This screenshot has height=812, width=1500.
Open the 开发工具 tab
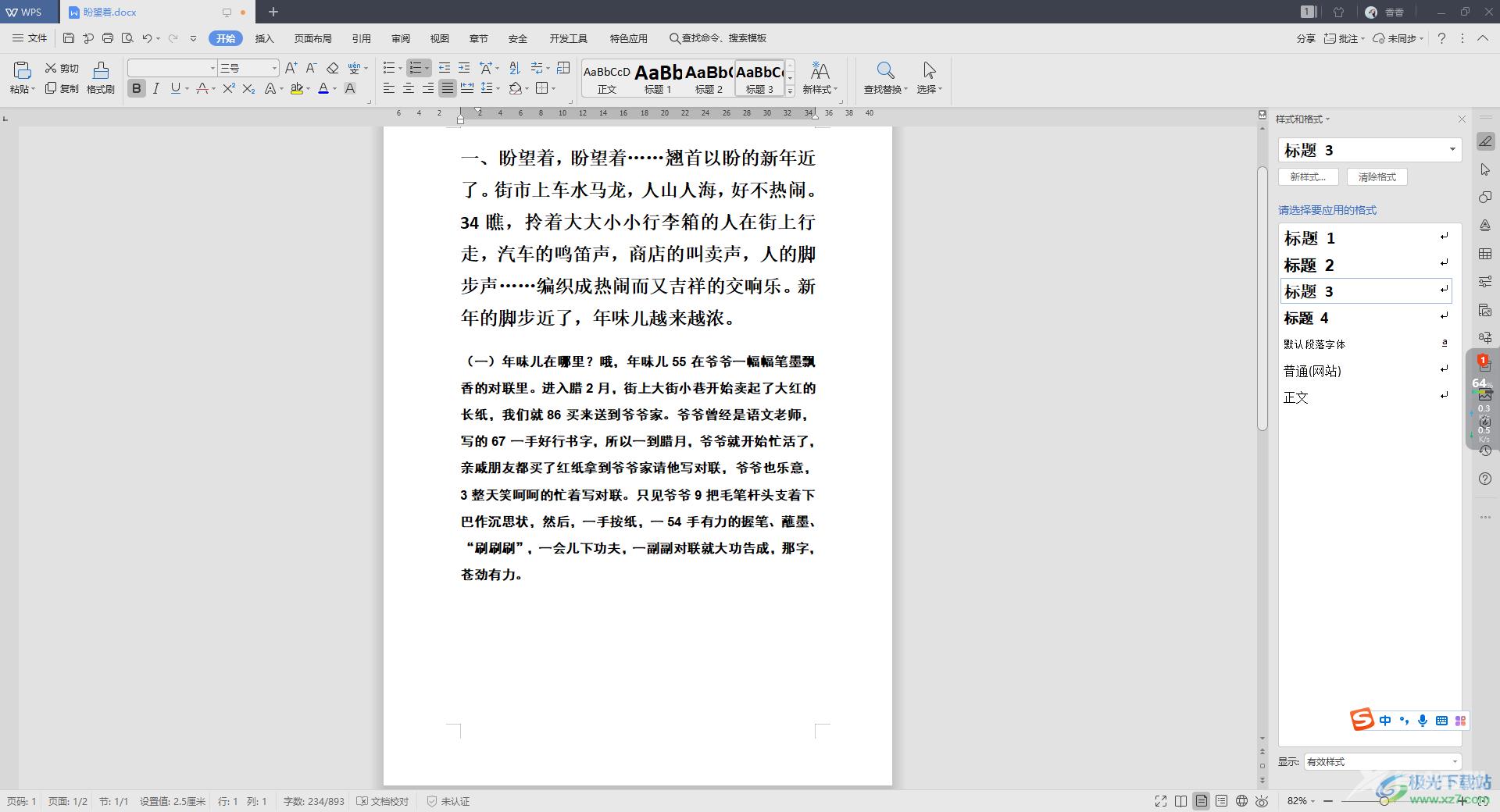click(568, 38)
